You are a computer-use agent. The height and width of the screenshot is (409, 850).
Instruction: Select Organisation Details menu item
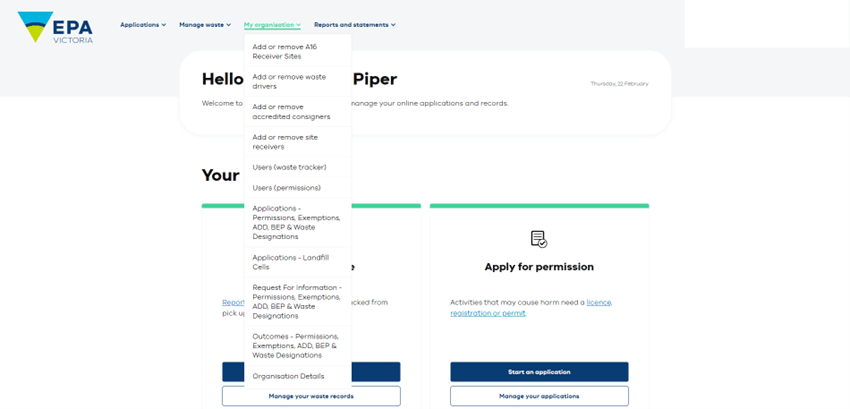tap(298, 376)
